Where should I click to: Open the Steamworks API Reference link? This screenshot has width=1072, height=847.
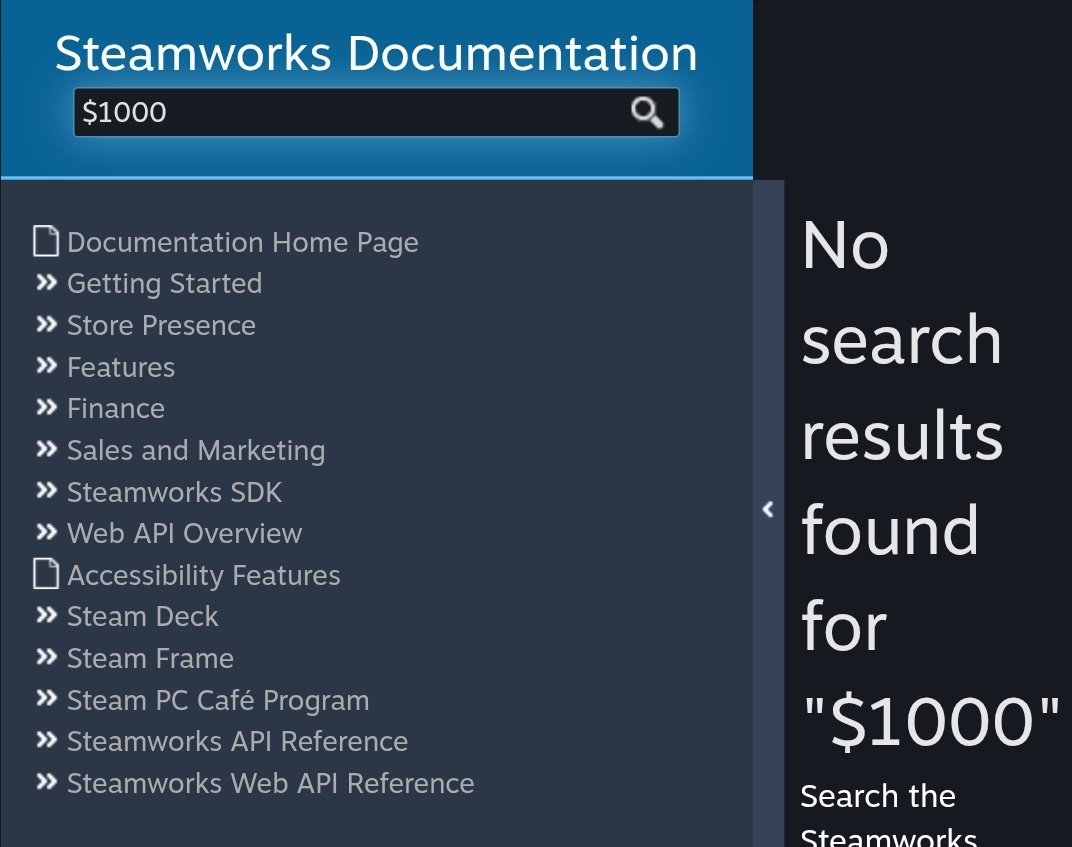[238, 742]
